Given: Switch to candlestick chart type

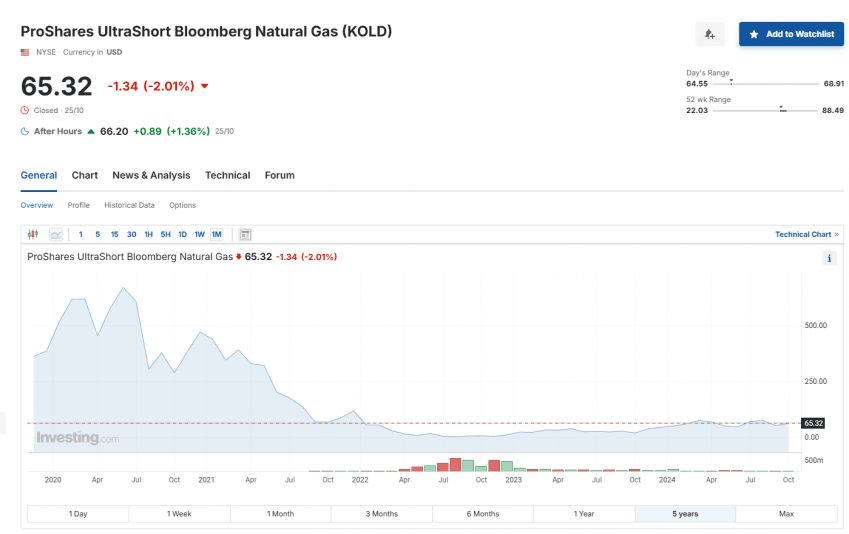Looking at the screenshot, I should click(x=33, y=234).
